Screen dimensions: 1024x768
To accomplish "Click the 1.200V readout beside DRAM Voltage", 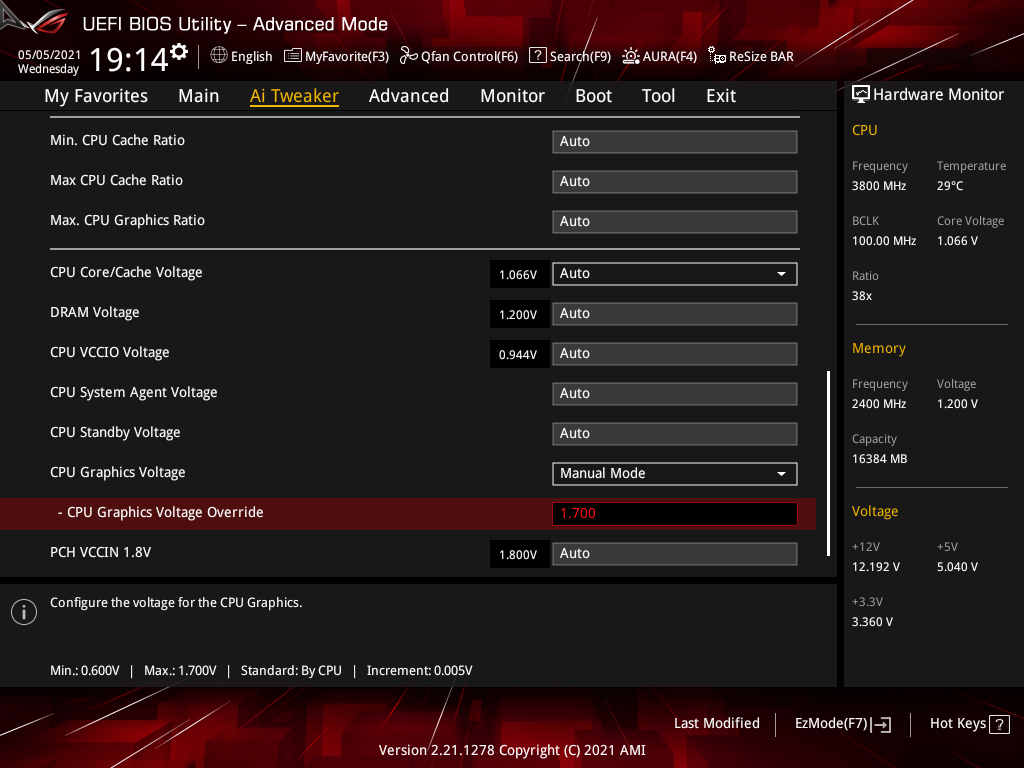I will (x=519, y=314).
